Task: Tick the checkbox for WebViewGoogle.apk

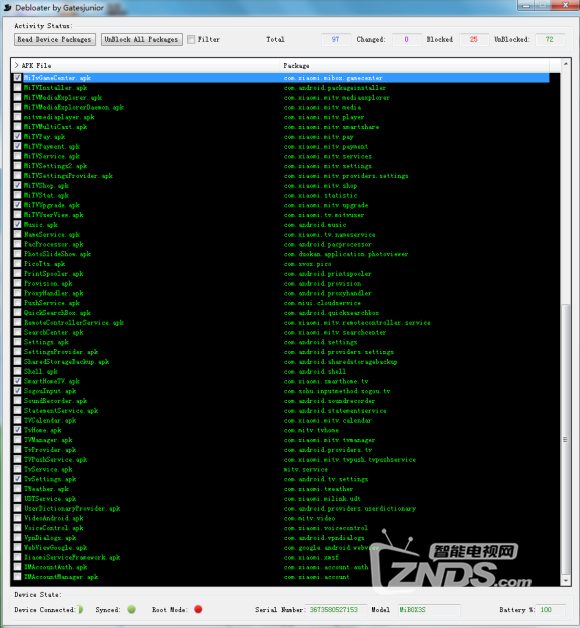Action: [x=18, y=547]
